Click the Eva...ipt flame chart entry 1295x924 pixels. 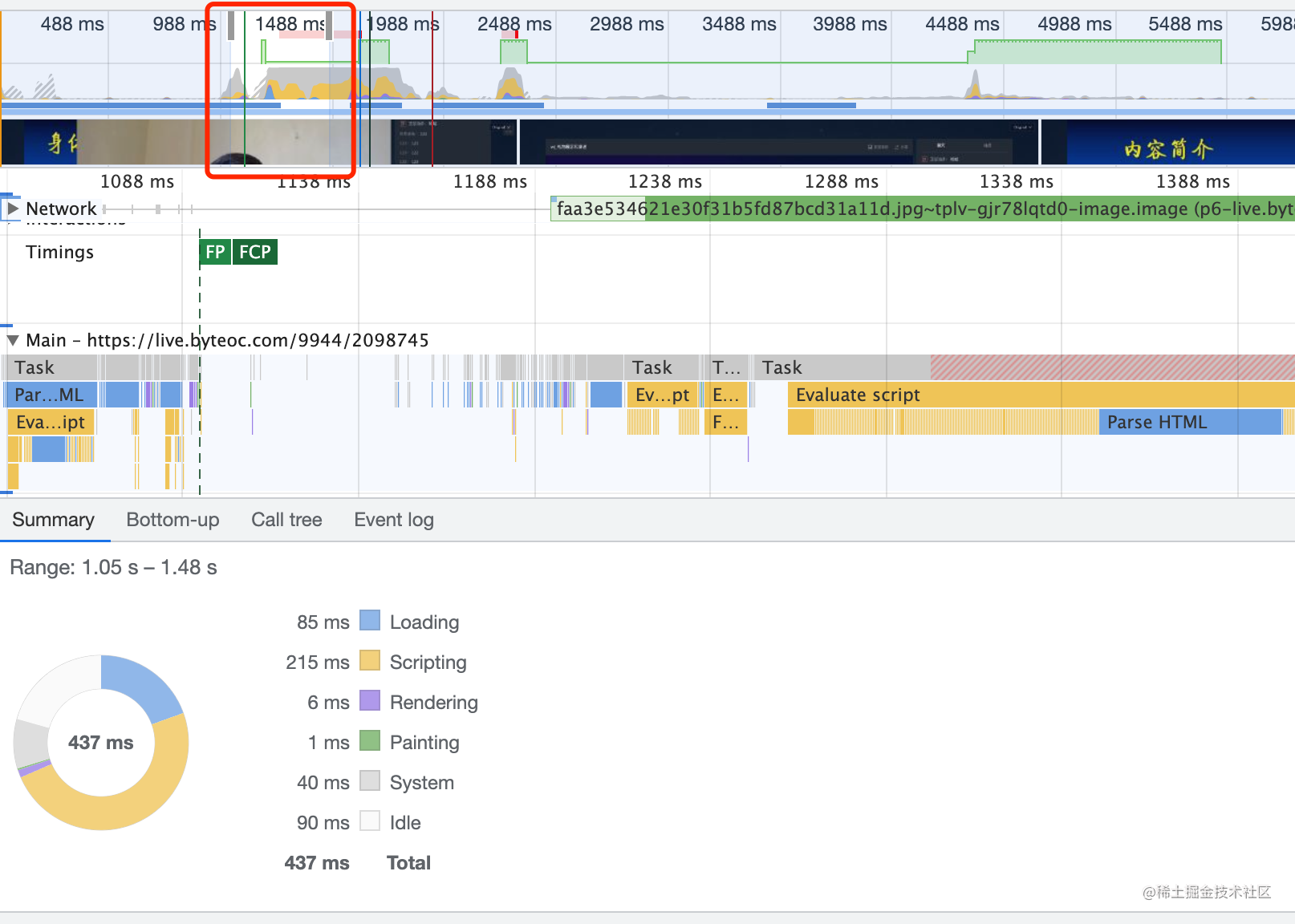coord(51,422)
